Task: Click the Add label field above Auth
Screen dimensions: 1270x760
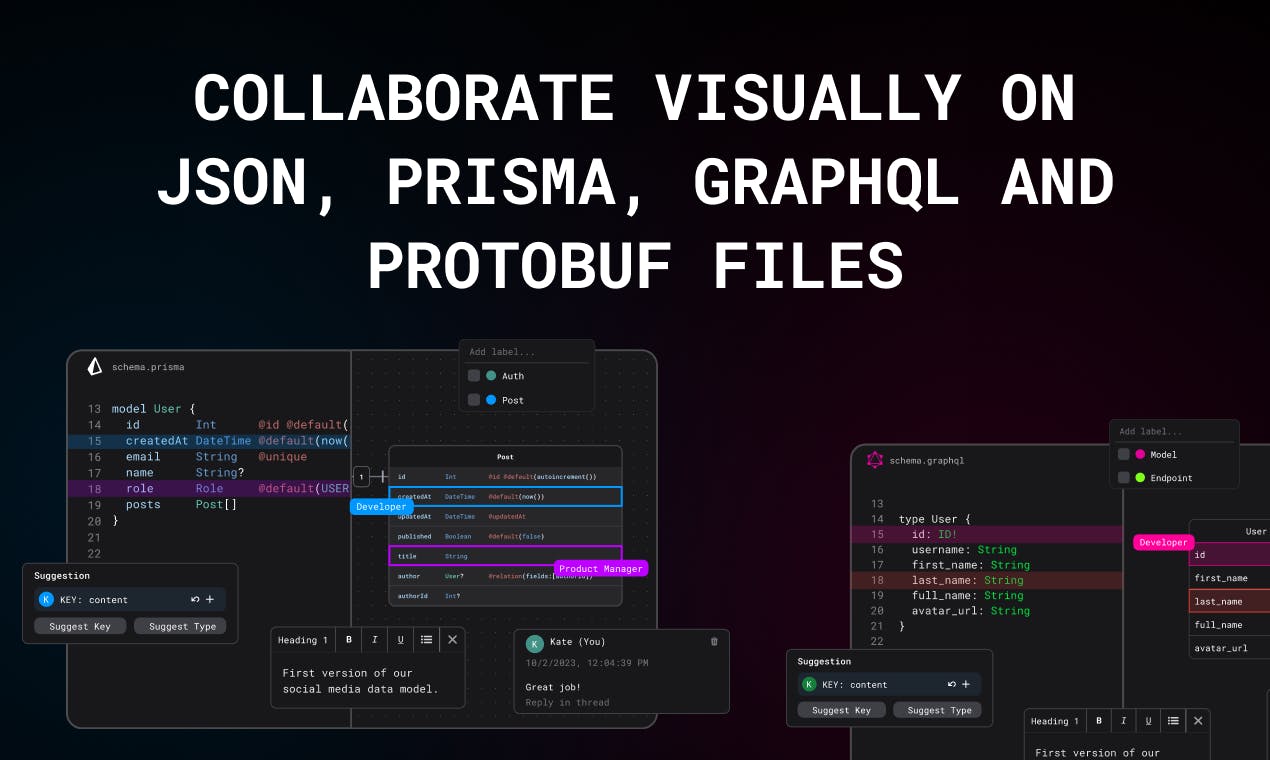Action: [527, 352]
